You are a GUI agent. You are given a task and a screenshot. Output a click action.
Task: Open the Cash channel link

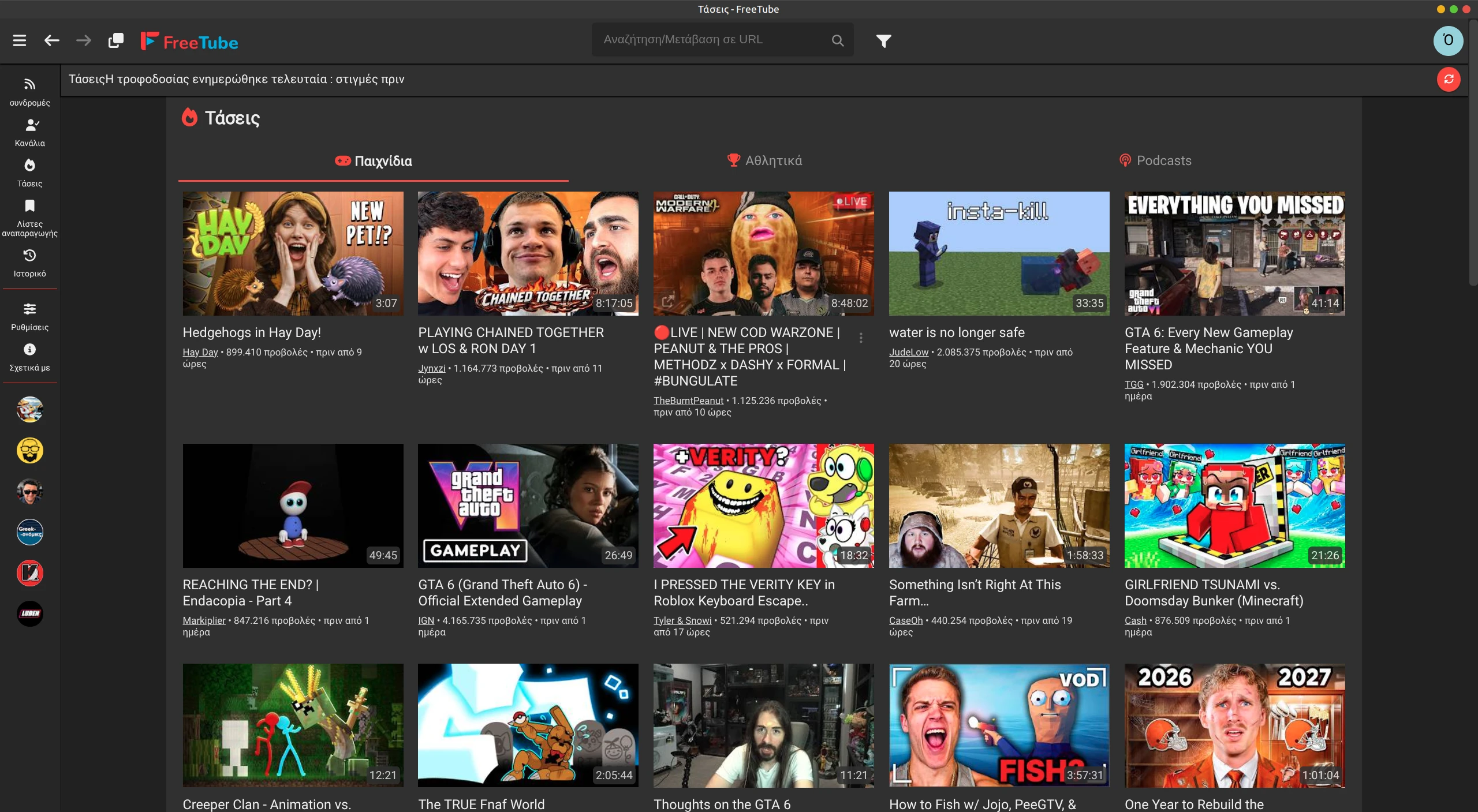(1136, 620)
